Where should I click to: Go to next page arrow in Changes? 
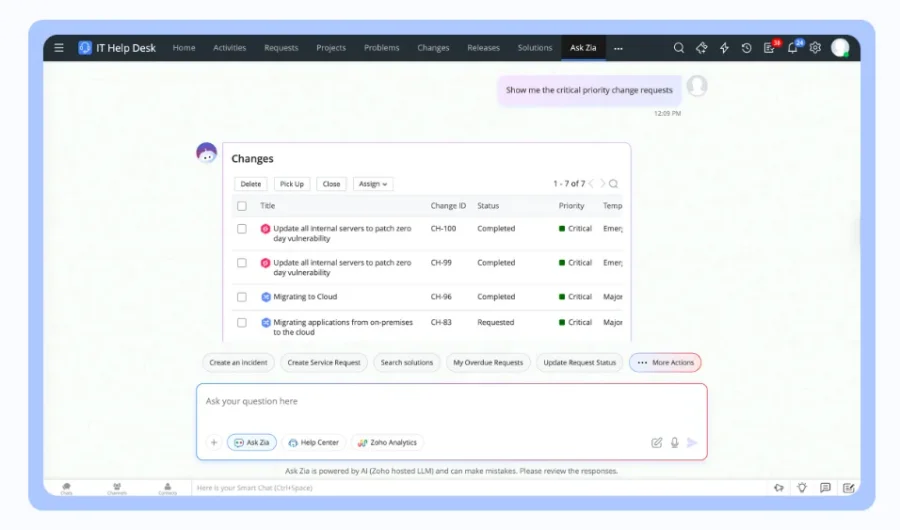(x=603, y=184)
